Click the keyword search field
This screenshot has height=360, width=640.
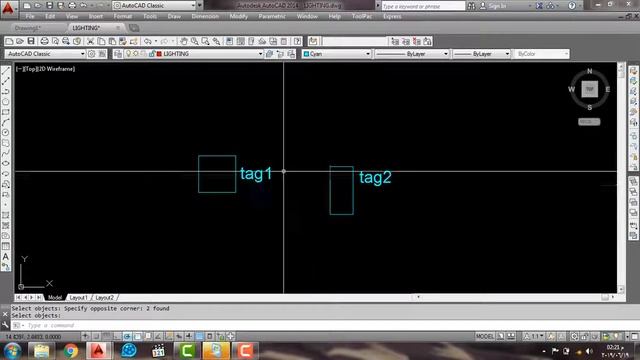[423, 6]
